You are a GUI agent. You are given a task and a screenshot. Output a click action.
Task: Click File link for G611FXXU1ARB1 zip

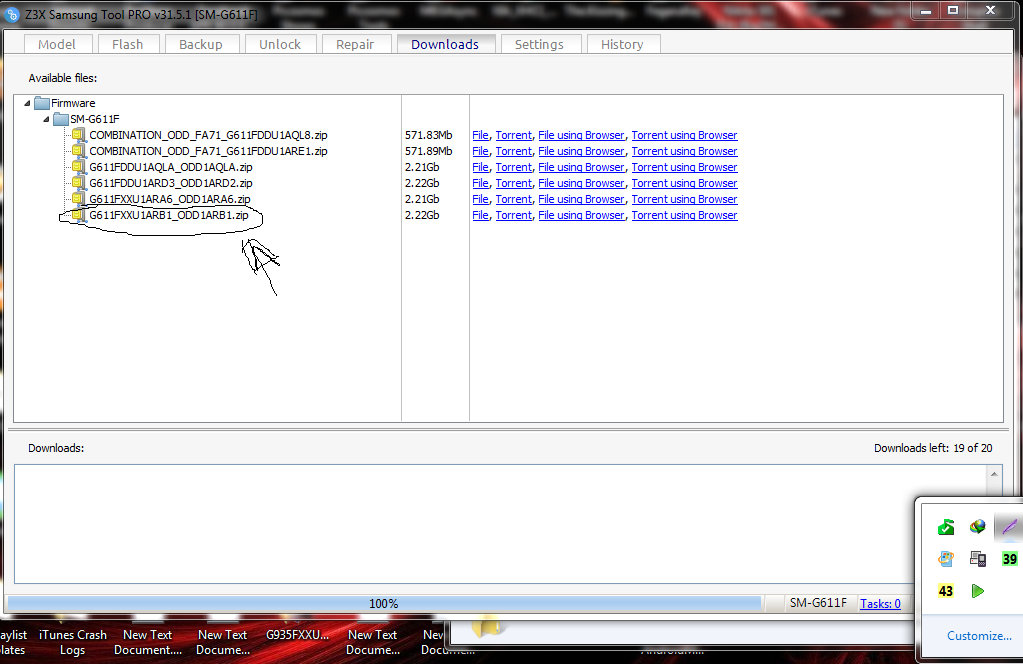click(x=480, y=215)
